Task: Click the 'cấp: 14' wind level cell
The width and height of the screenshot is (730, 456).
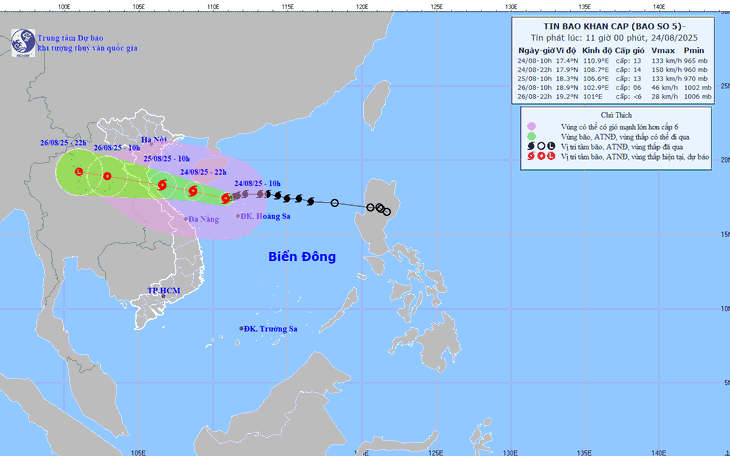Action: click(629, 69)
